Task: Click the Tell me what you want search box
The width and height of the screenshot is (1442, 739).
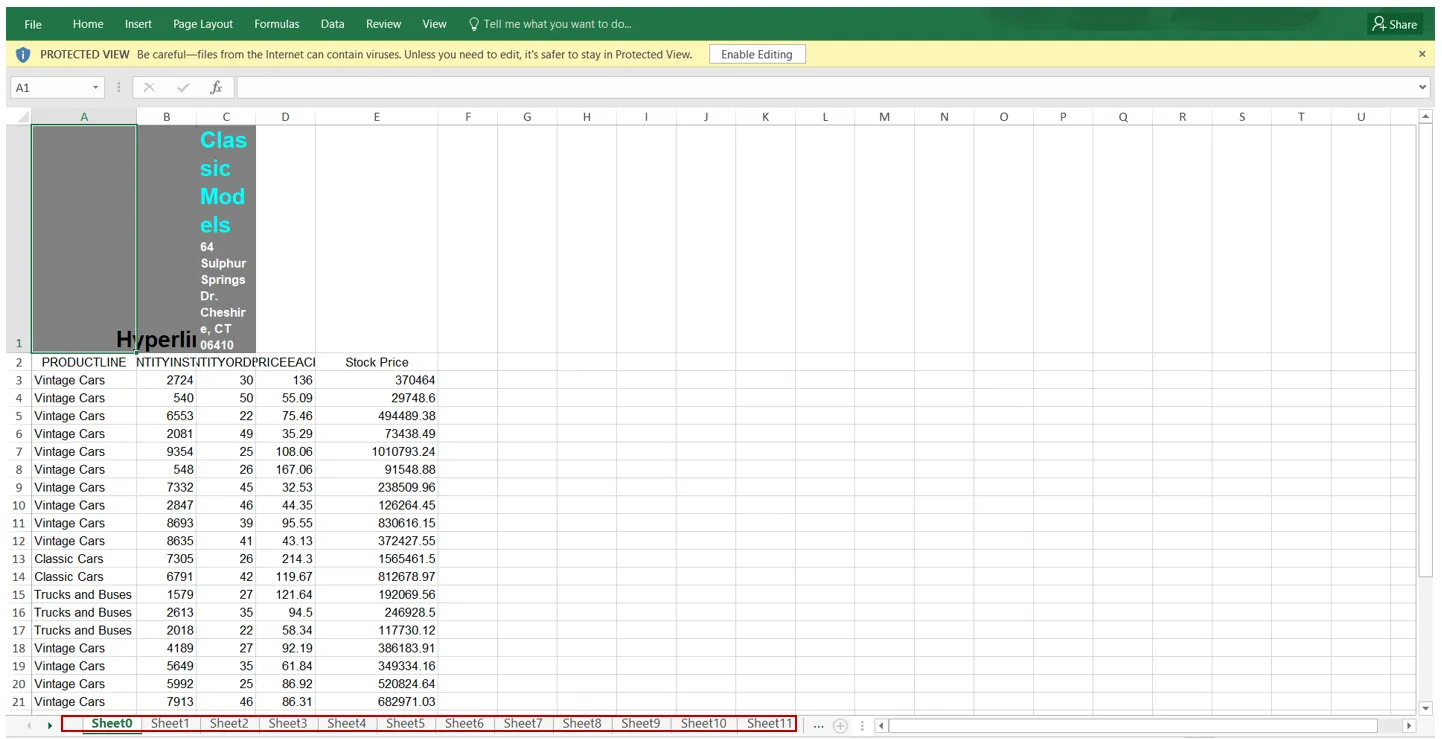Action: [x=550, y=24]
